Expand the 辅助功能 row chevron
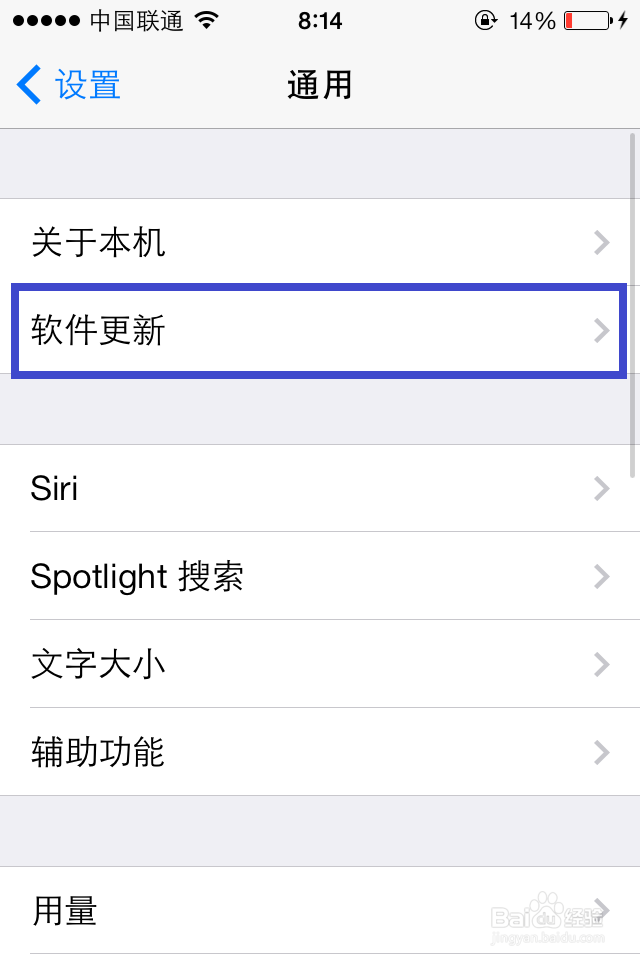Viewport: 640px width, 960px height. click(601, 753)
